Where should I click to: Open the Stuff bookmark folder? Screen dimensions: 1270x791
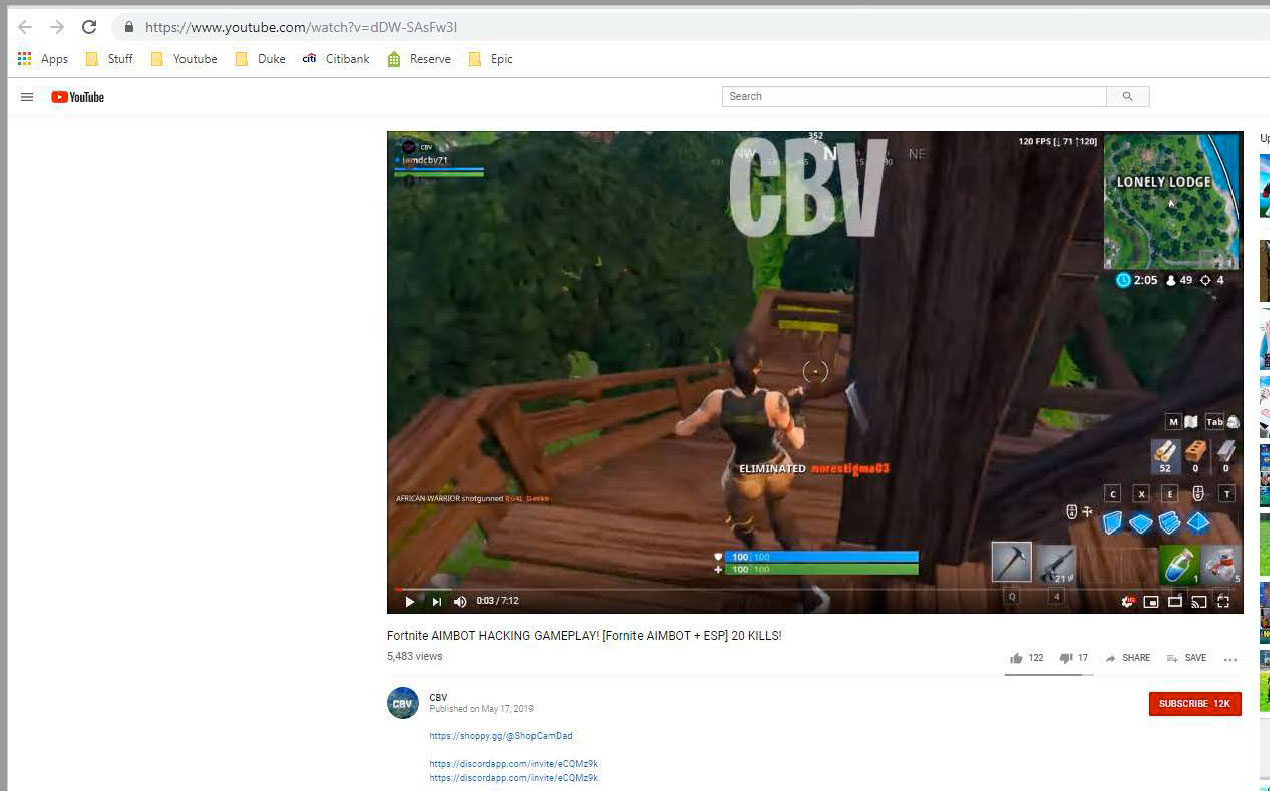[x=109, y=59]
